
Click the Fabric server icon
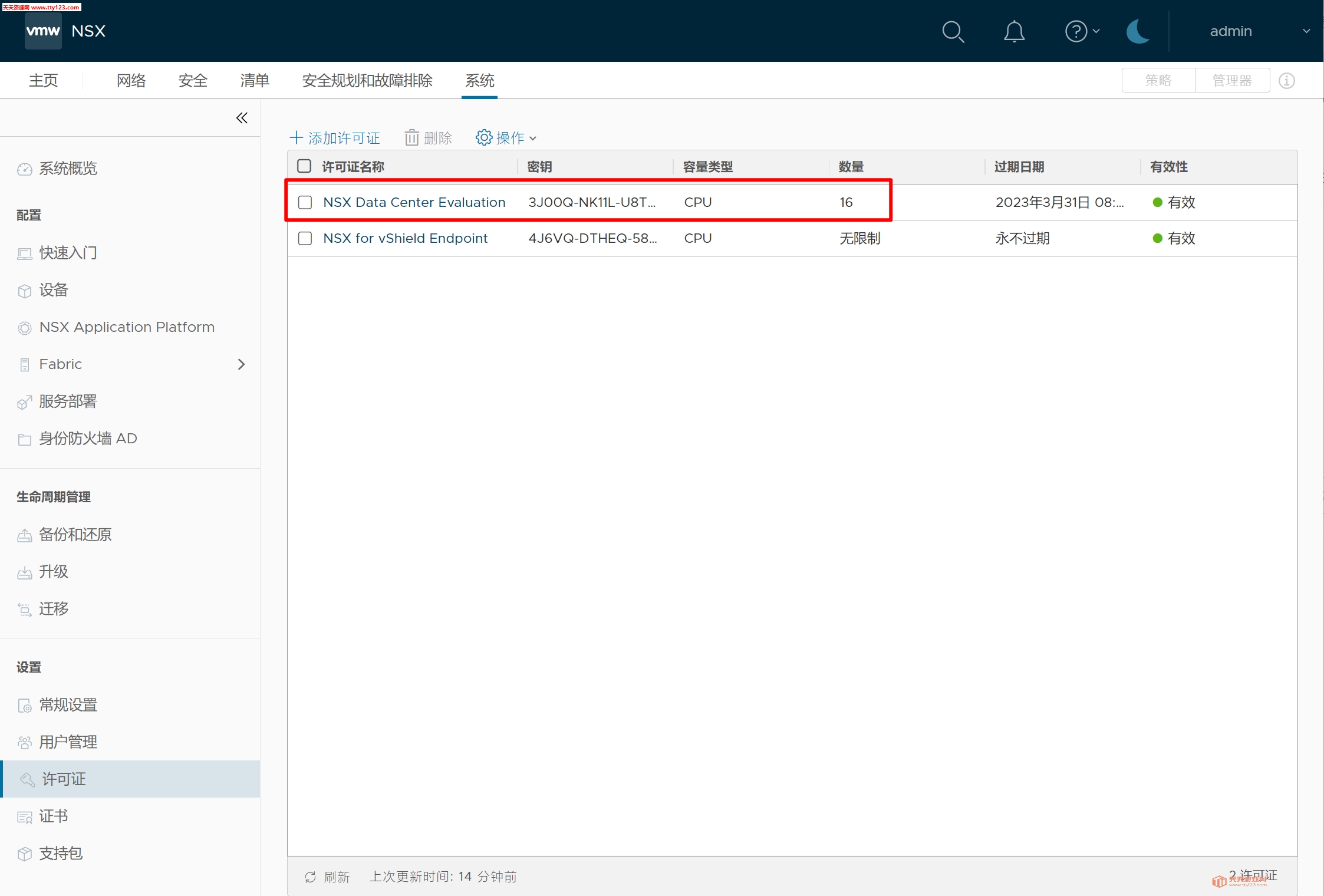coord(25,365)
